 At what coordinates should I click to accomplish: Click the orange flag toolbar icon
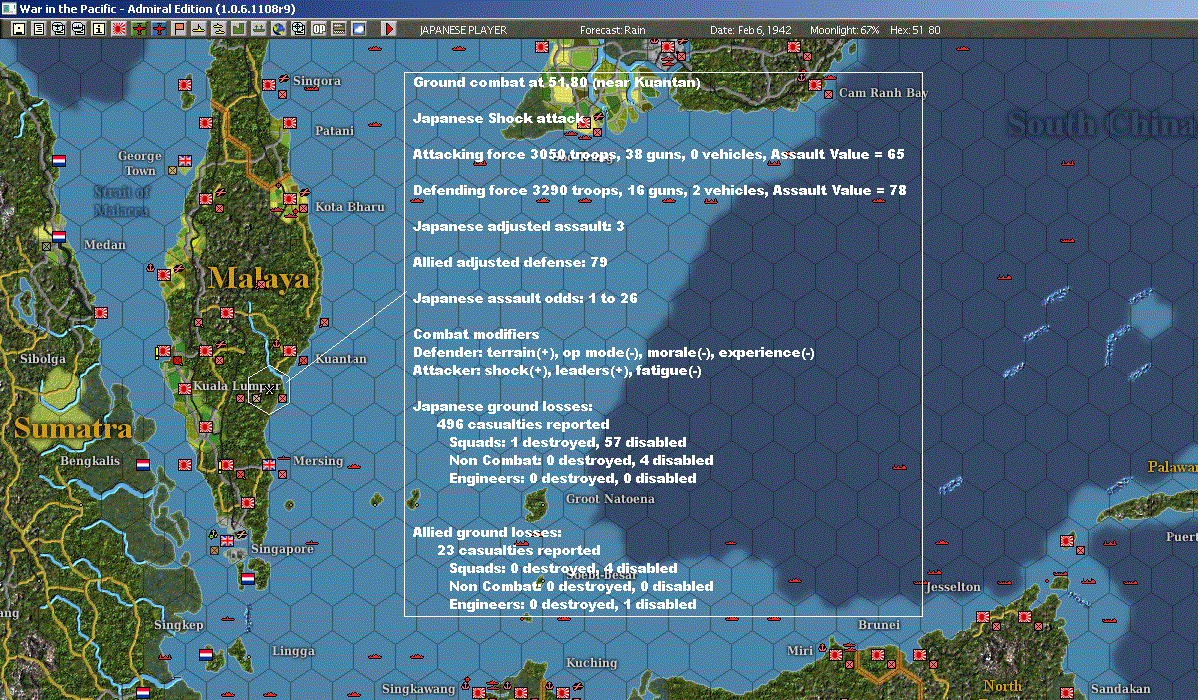179,29
